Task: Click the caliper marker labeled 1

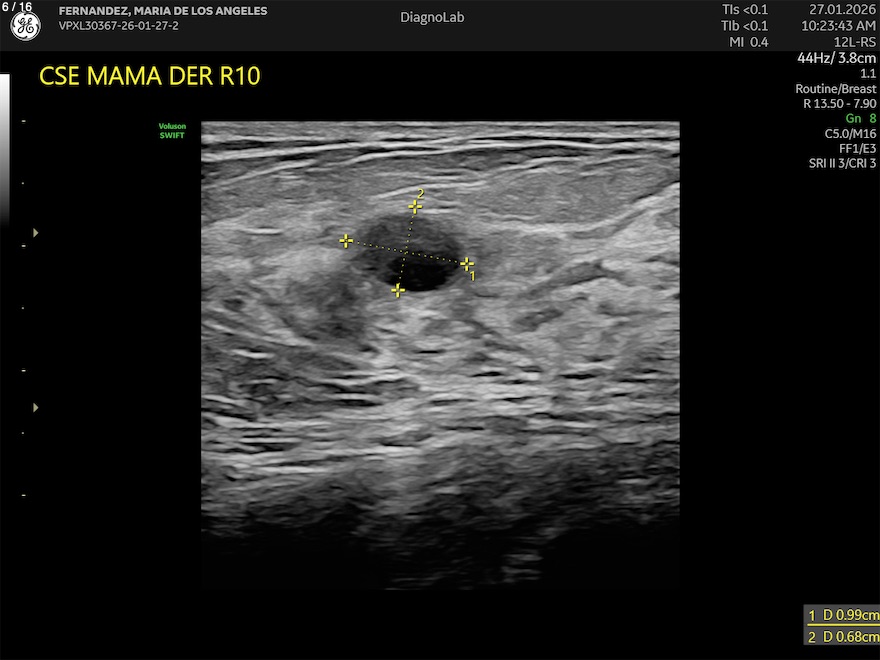Action: pyautogui.click(x=466, y=263)
